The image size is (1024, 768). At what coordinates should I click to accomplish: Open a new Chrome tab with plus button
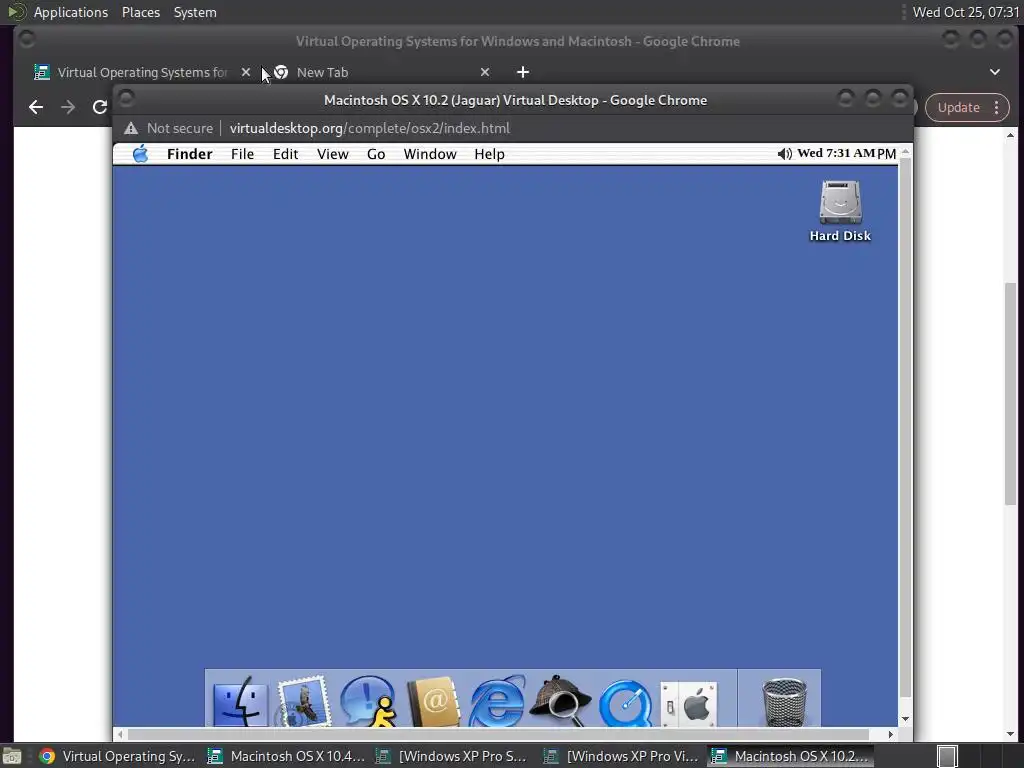tap(523, 72)
